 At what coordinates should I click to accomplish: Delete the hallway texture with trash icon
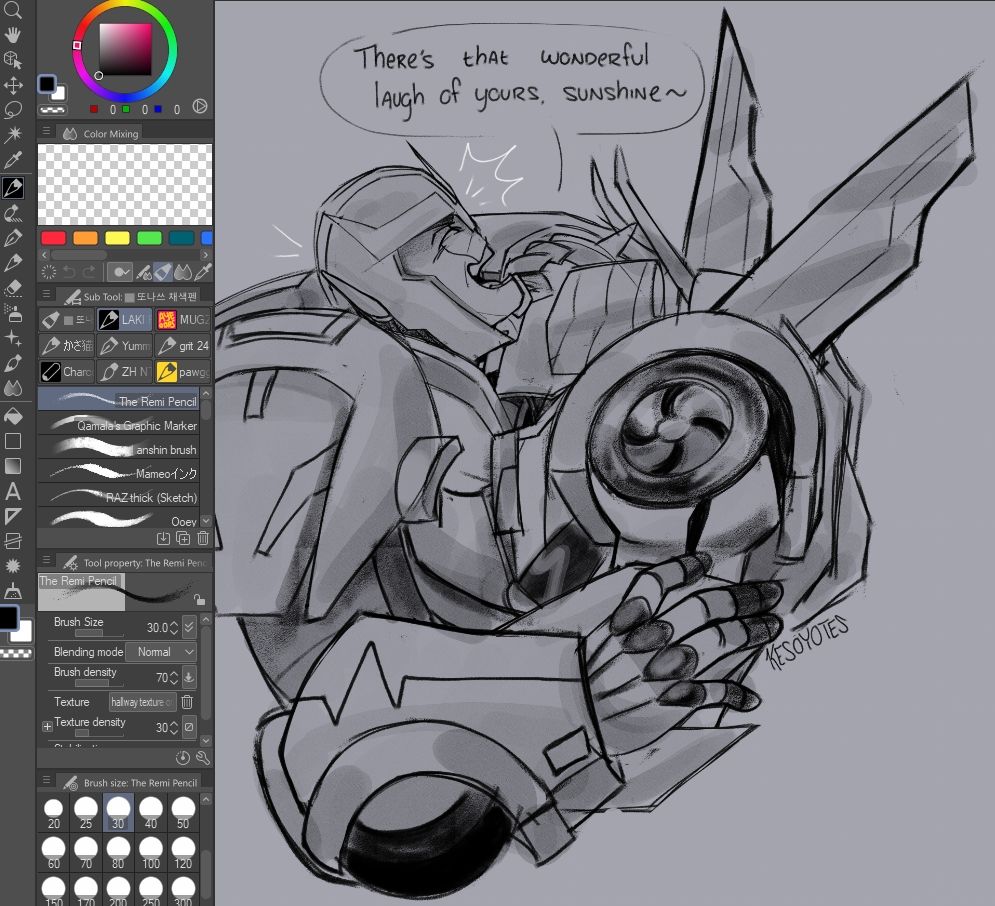[187, 702]
